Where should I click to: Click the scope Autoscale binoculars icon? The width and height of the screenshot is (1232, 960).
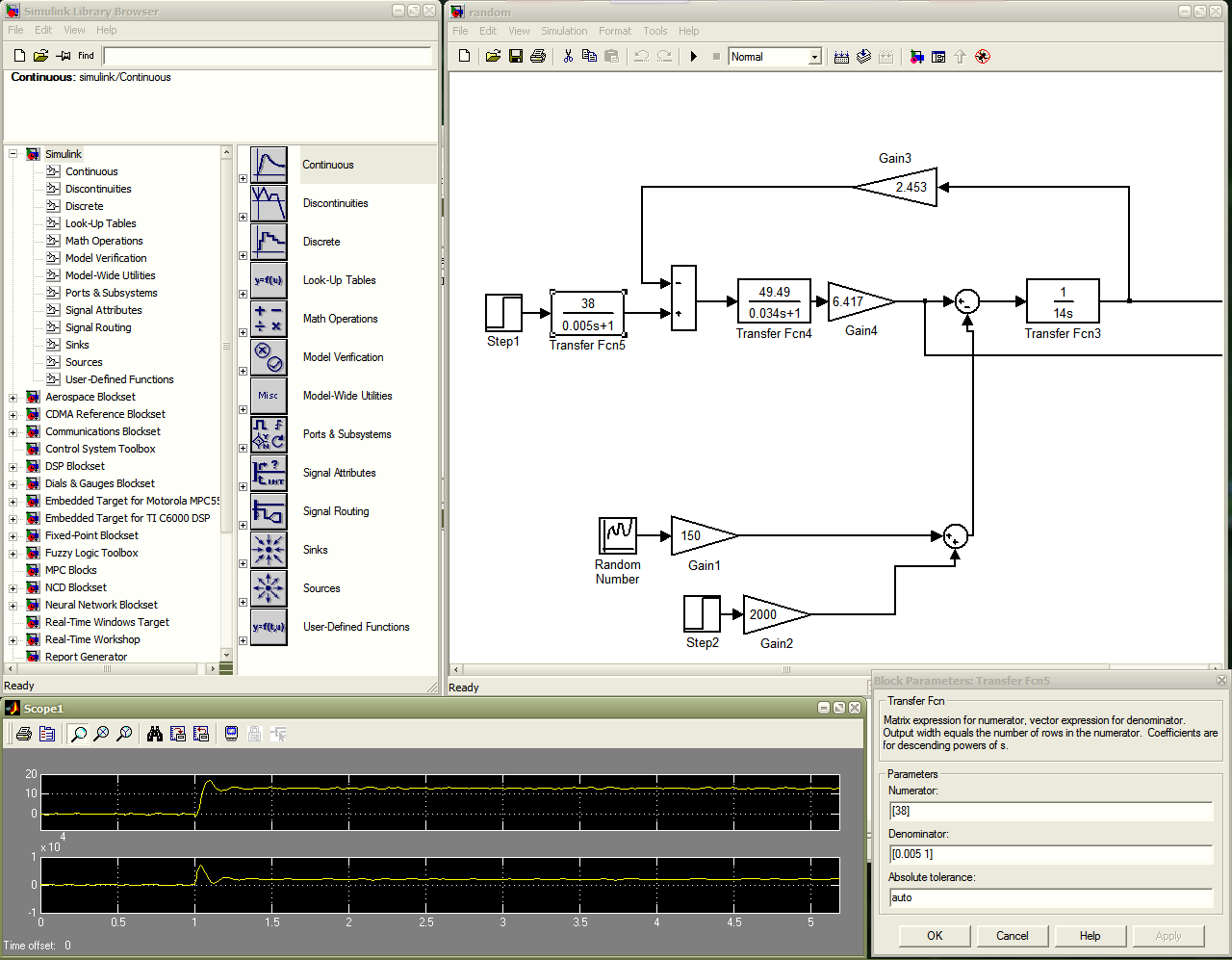click(x=154, y=735)
